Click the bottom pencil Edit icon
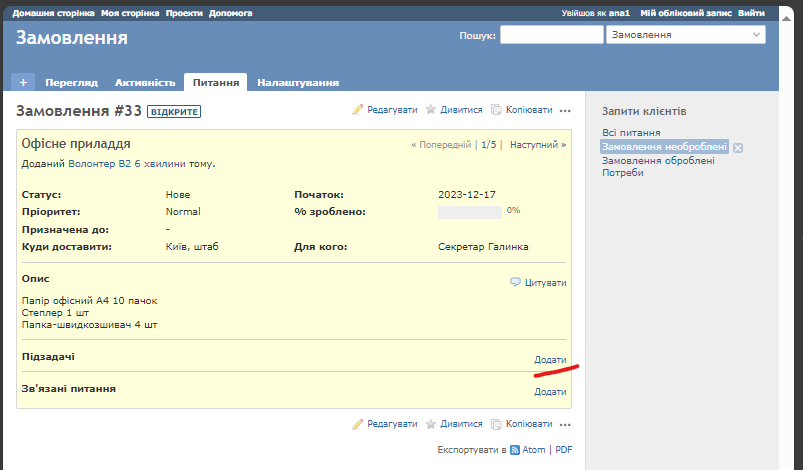This screenshot has width=803, height=470. pos(358,424)
